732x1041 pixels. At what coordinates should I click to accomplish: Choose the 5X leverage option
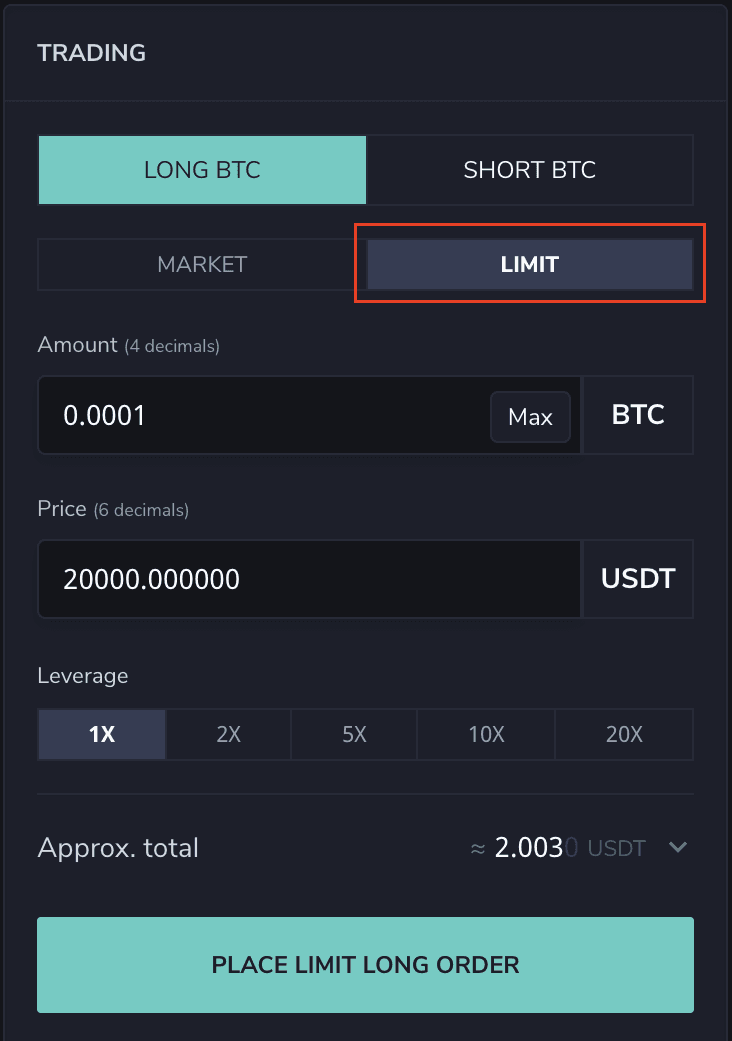point(354,735)
